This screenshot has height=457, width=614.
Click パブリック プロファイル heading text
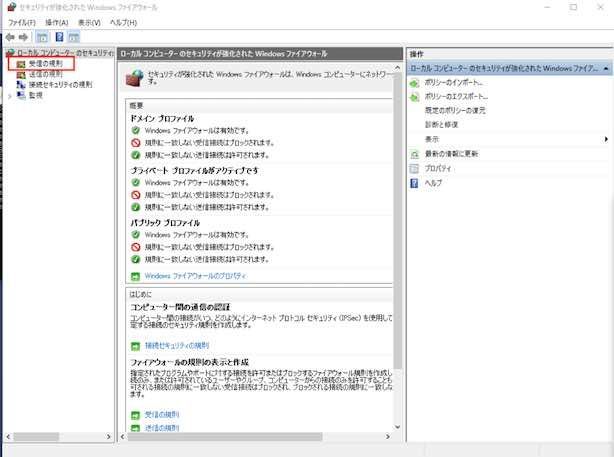(x=165, y=223)
